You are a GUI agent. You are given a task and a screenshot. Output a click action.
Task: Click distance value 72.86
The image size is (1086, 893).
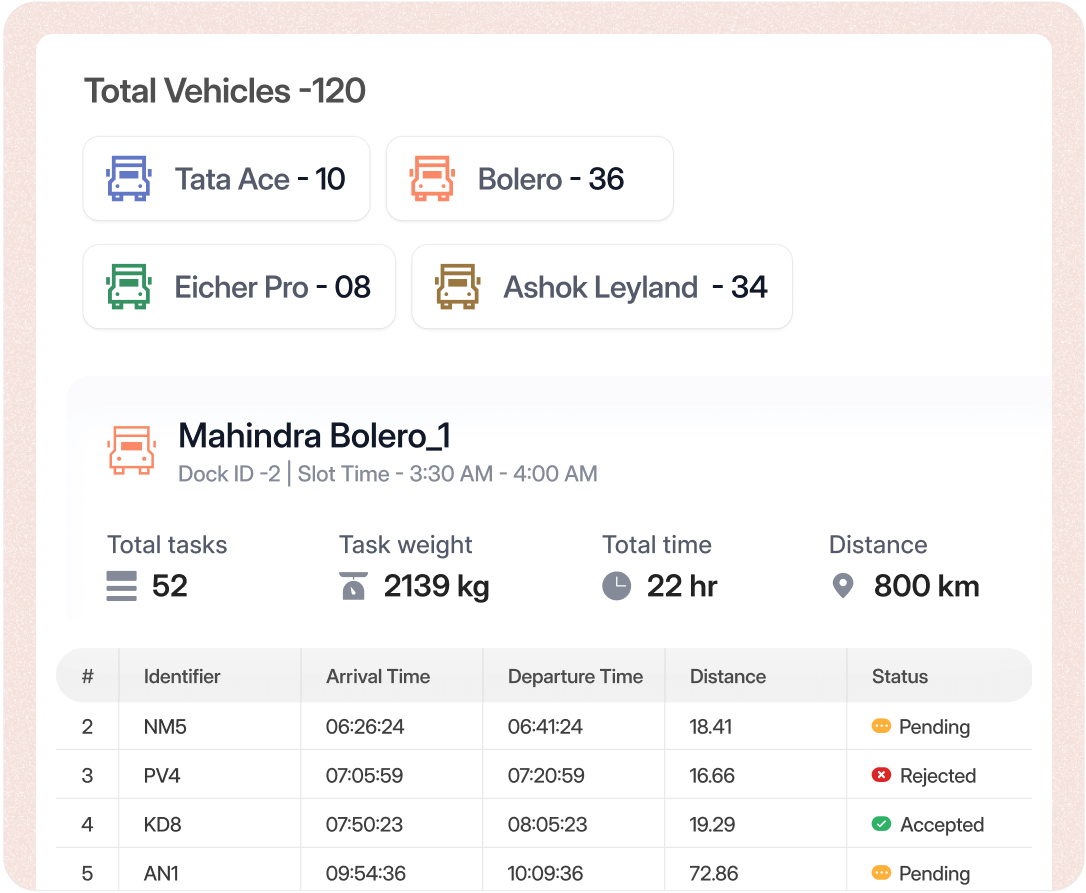click(x=713, y=874)
